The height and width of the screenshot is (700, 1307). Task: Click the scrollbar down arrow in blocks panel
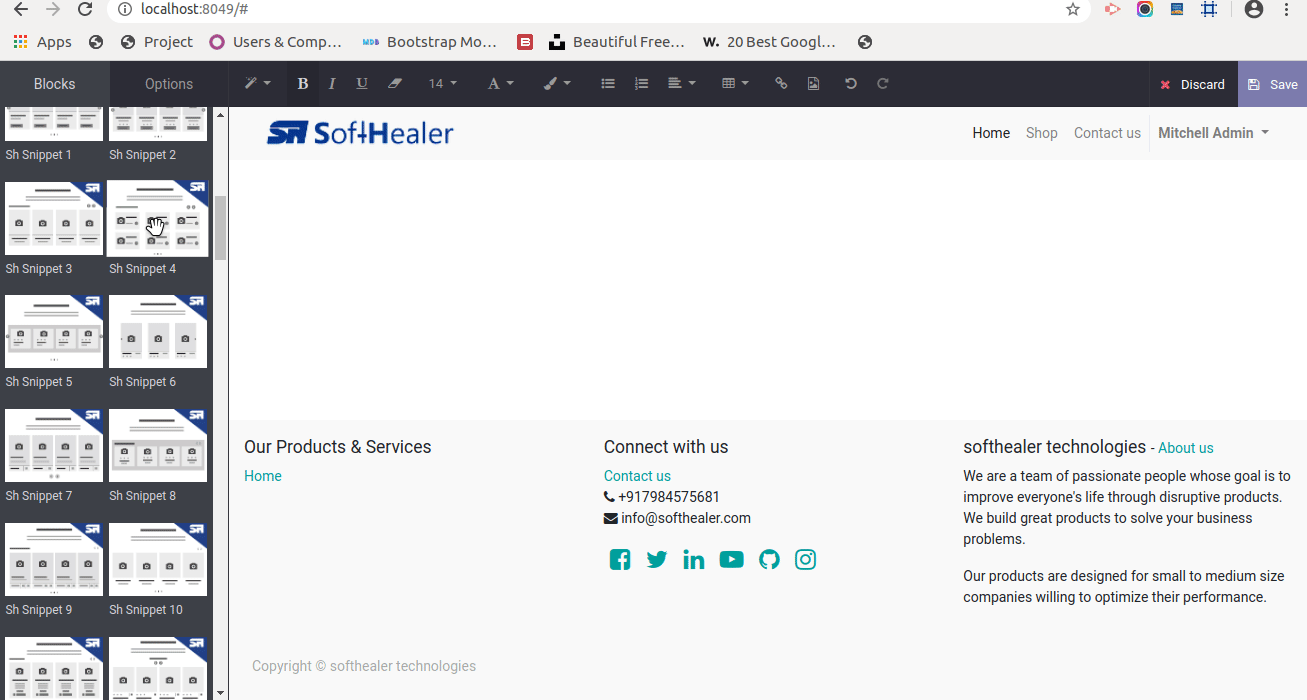221,692
